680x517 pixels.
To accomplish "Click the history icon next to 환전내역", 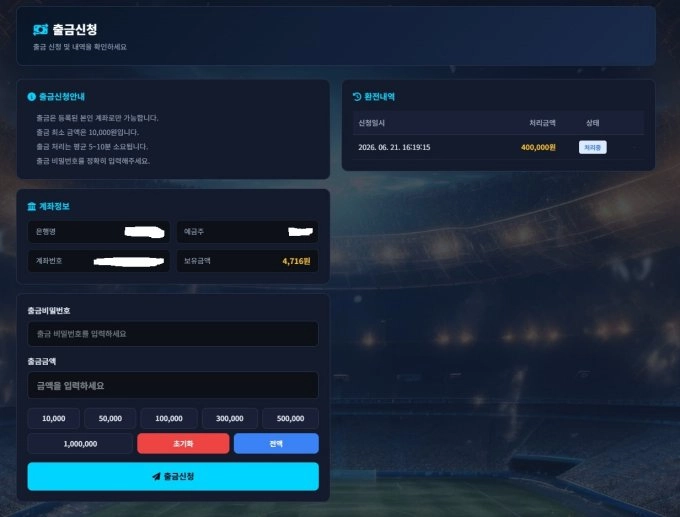I will (x=357, y=97).
